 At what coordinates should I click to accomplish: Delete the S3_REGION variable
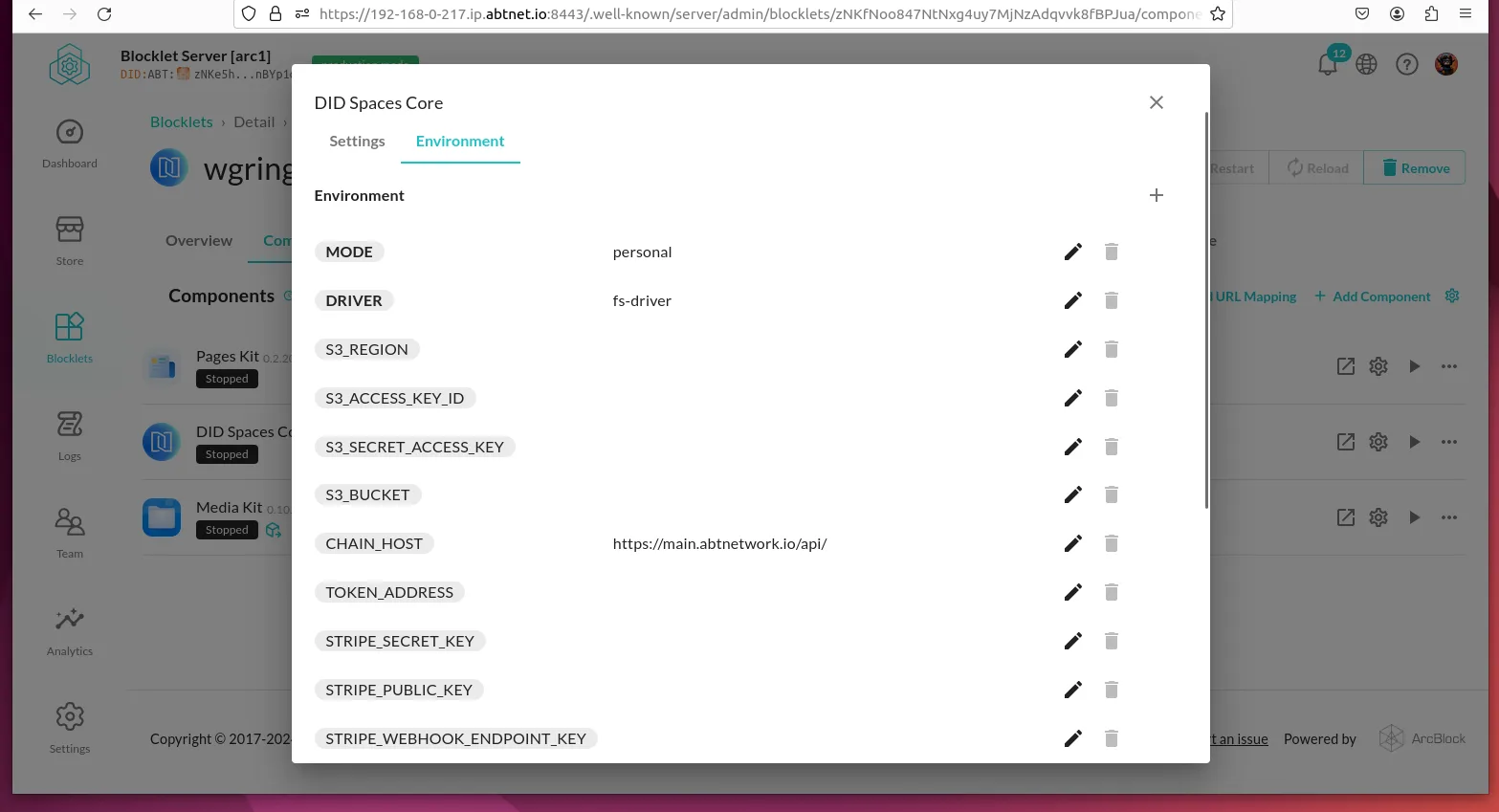coord(1111,349)
